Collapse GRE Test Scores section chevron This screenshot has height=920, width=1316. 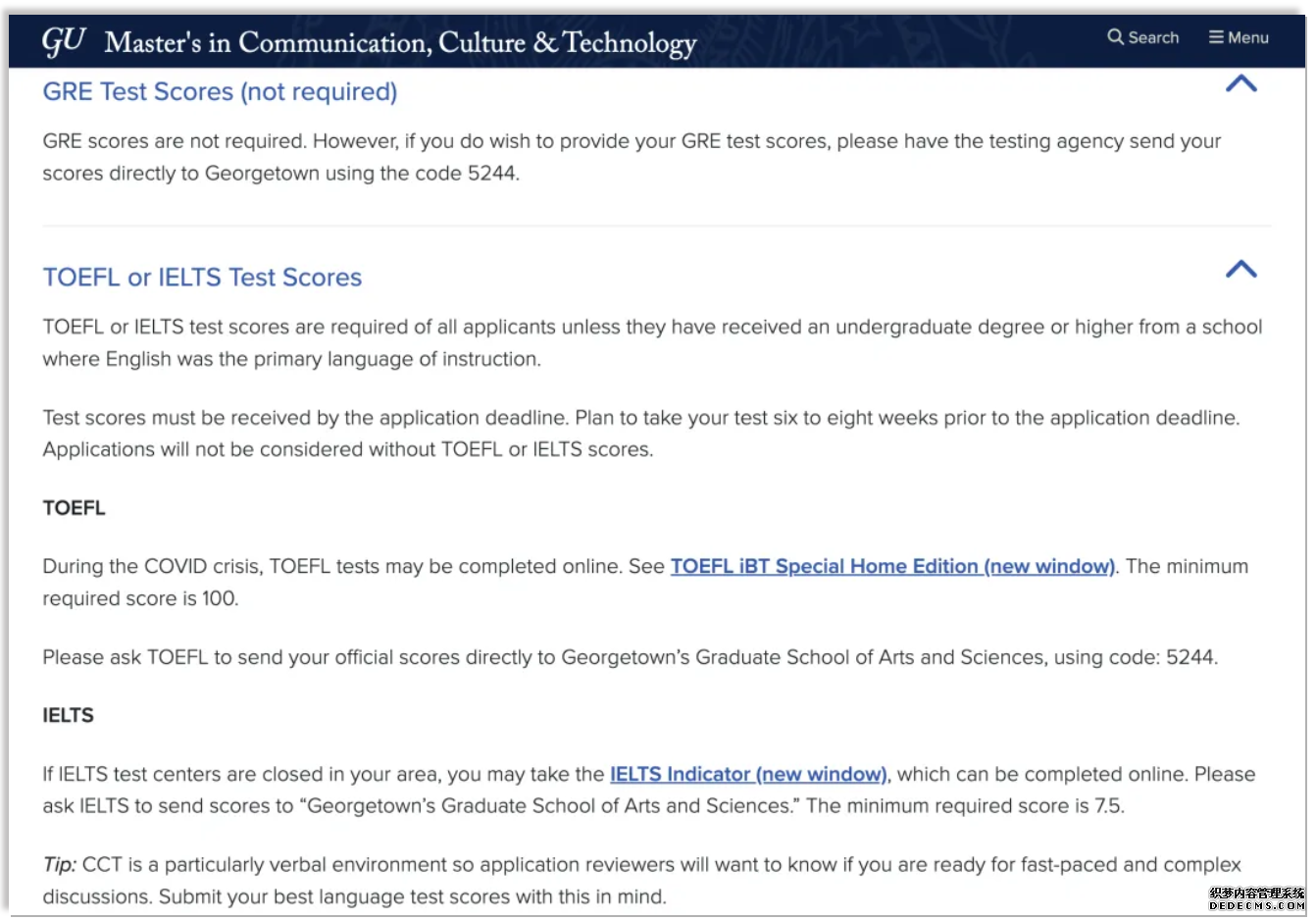(1240, 84)
